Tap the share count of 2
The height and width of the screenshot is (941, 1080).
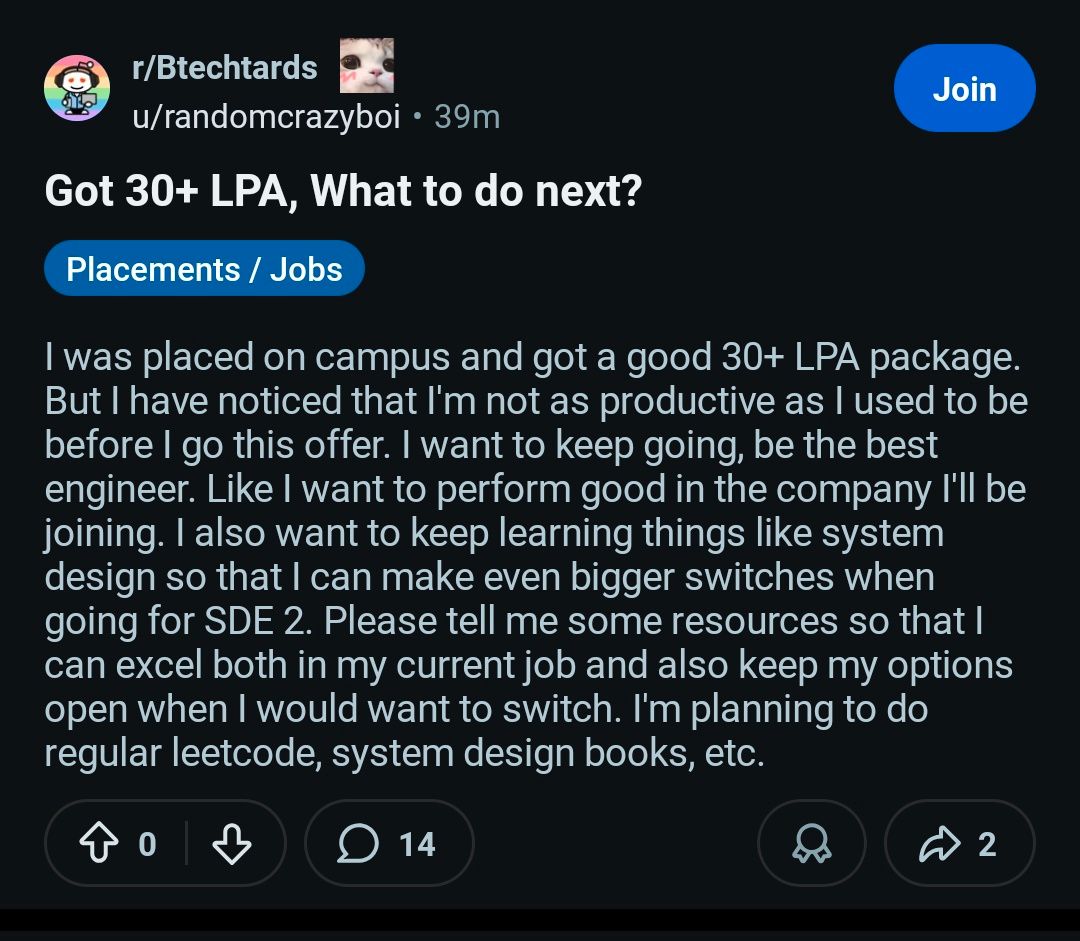click(x=986, y=845)
